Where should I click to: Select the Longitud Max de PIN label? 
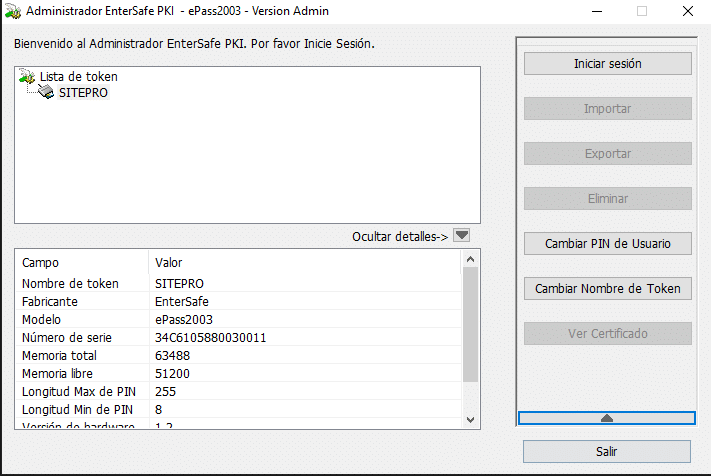coord(79,391)
